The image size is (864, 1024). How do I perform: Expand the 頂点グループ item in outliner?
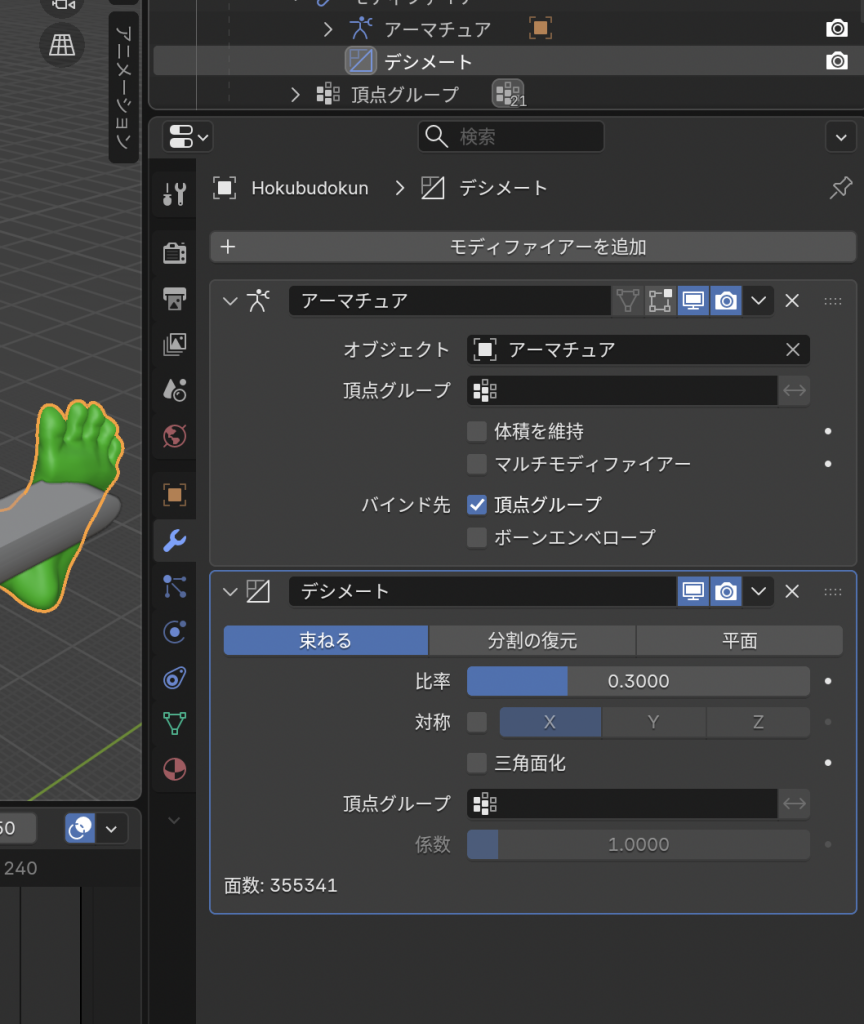295,95
